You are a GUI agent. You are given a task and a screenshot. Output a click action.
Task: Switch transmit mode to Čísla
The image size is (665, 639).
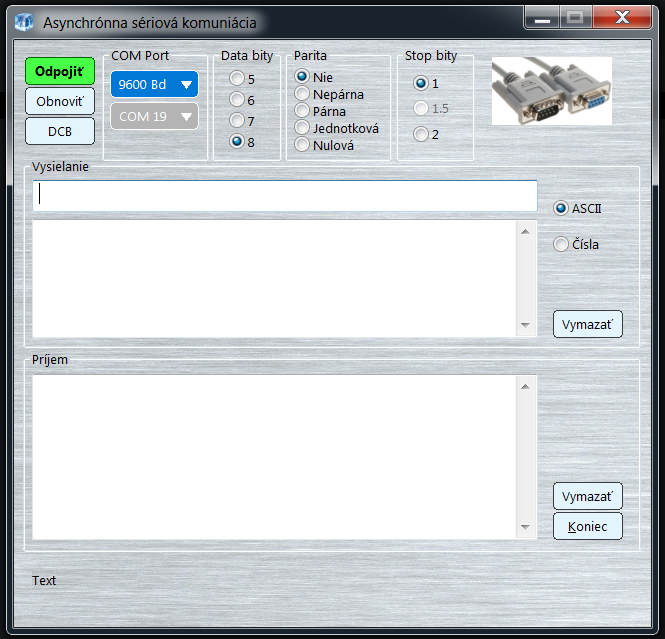coord(561,244)
